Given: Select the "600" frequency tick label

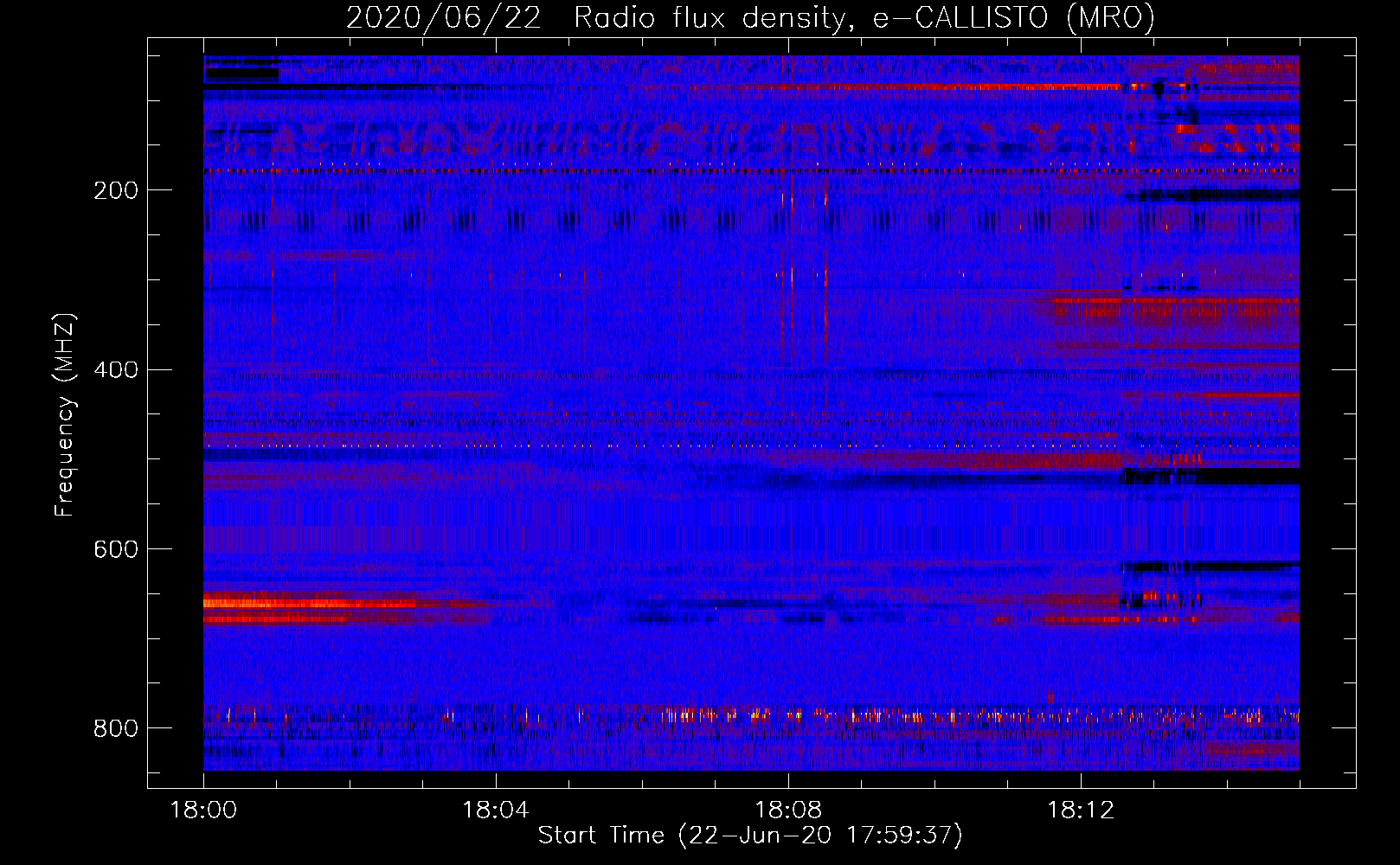Looking at the screenshot, I should coord(116,549).
